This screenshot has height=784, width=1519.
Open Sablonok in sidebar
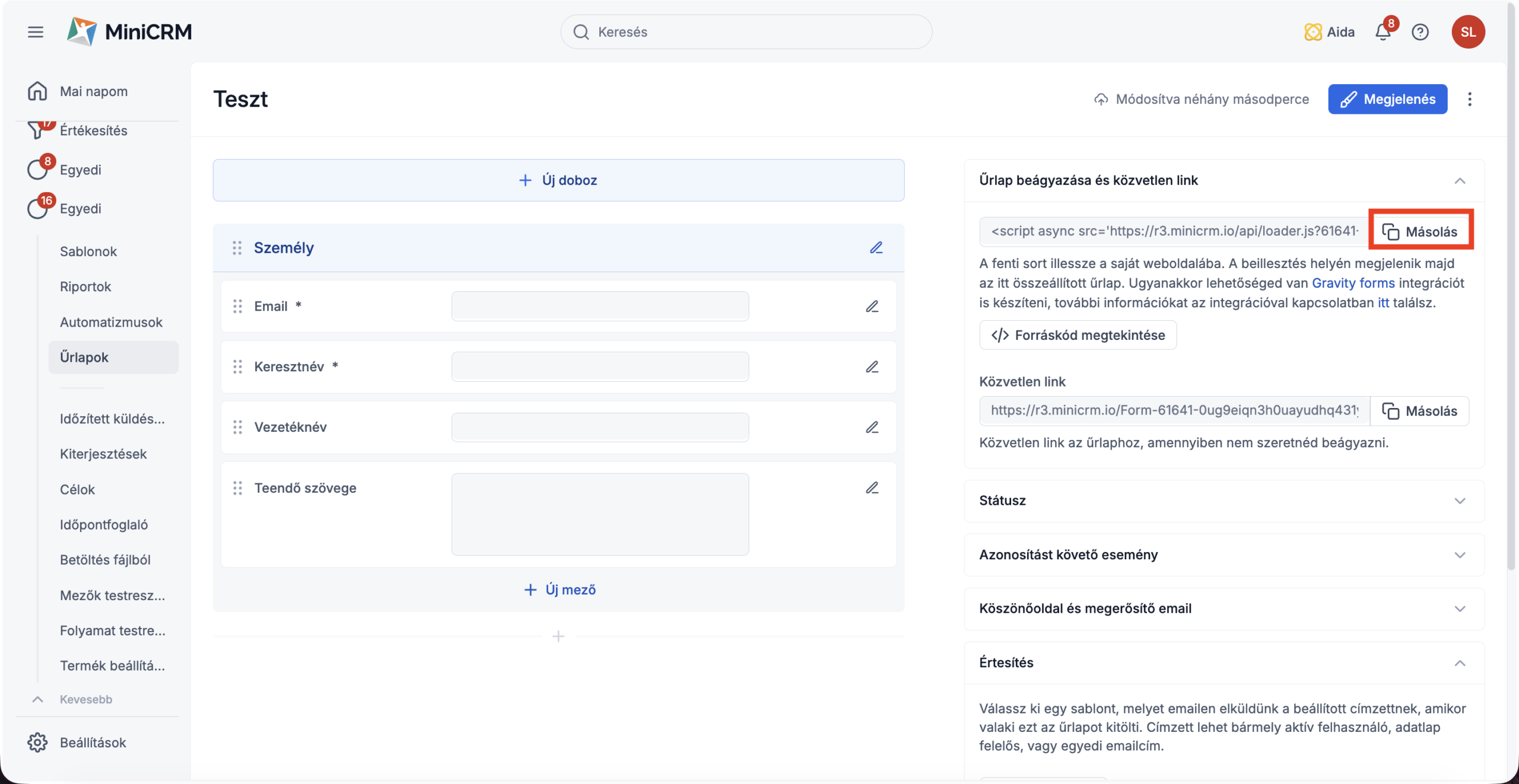tap(88, 251)
